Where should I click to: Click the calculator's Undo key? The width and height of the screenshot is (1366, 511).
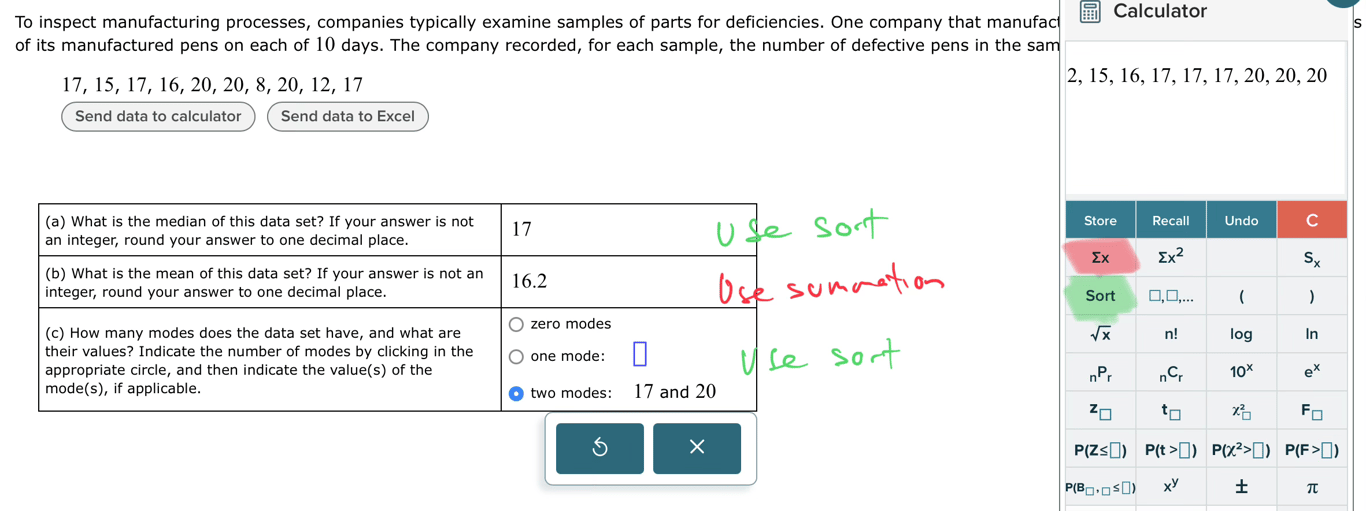click(x=1241, y=220)
